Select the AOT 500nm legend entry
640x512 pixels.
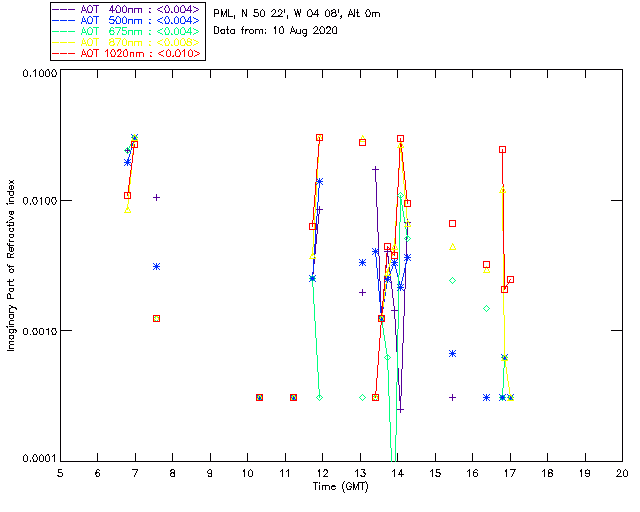pos(127,20)
